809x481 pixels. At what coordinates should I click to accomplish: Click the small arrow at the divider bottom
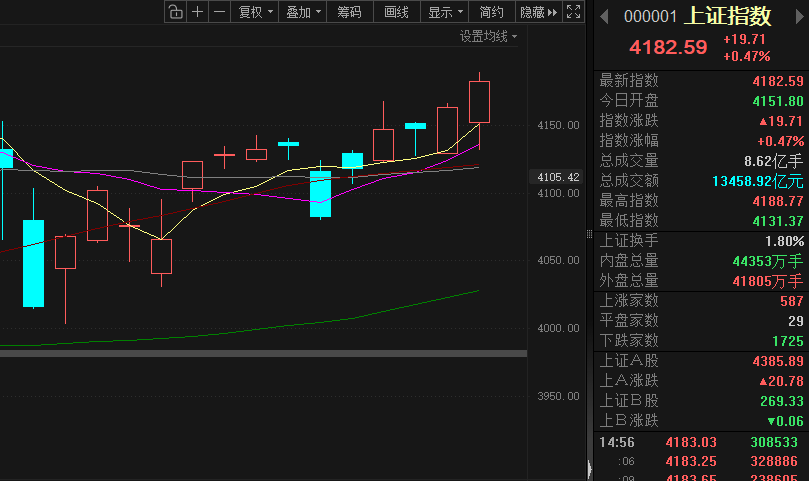[589, 469]
